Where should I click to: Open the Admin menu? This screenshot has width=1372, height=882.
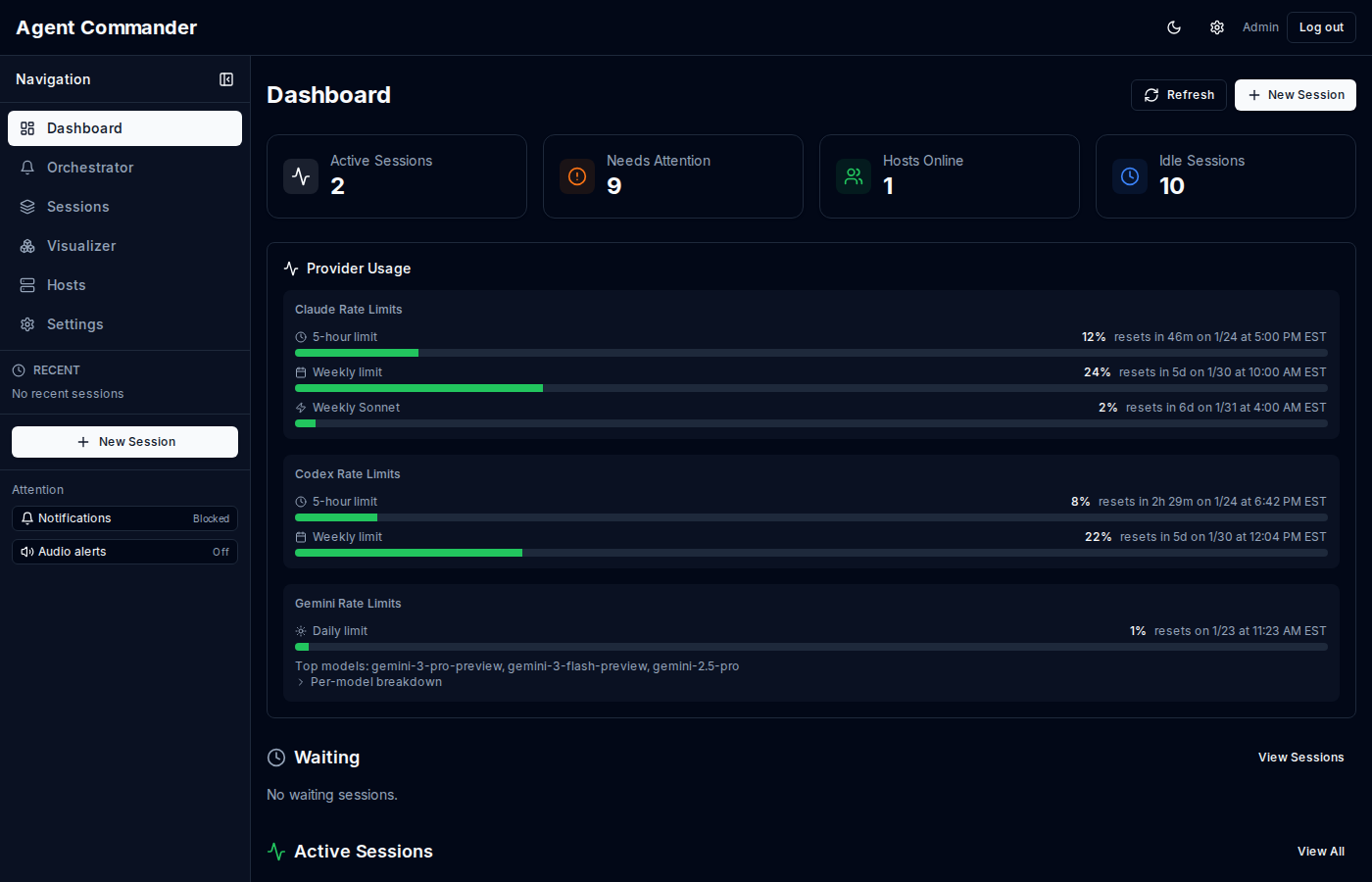pos(1260,26)
